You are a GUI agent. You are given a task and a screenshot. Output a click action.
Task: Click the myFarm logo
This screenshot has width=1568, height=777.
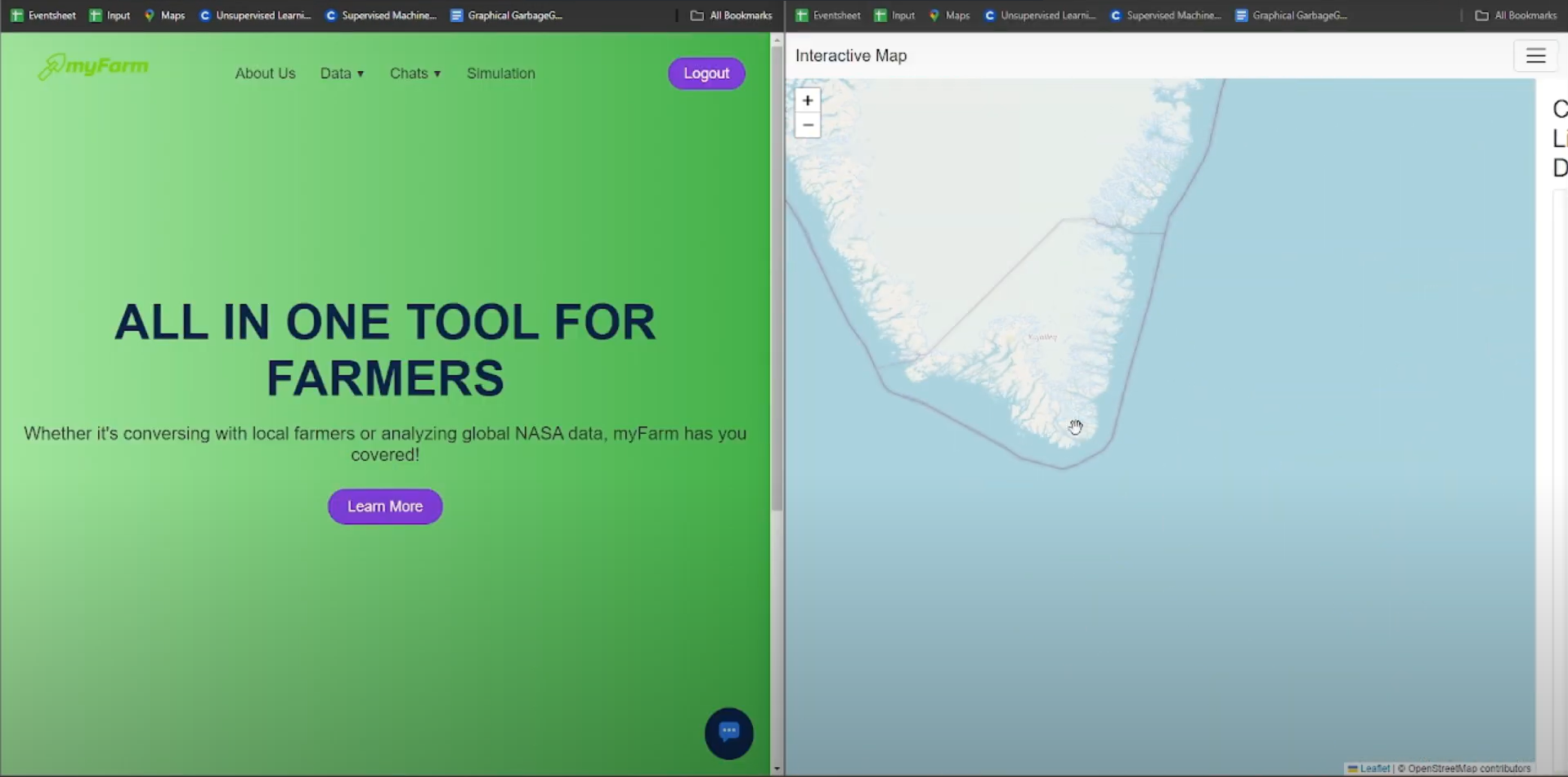(x=92, y=65)
